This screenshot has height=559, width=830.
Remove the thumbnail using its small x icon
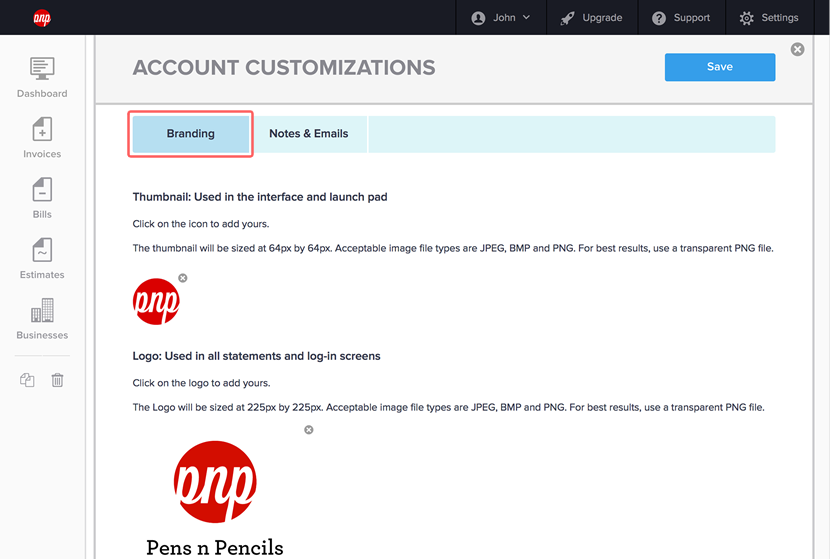pos(183,278)
